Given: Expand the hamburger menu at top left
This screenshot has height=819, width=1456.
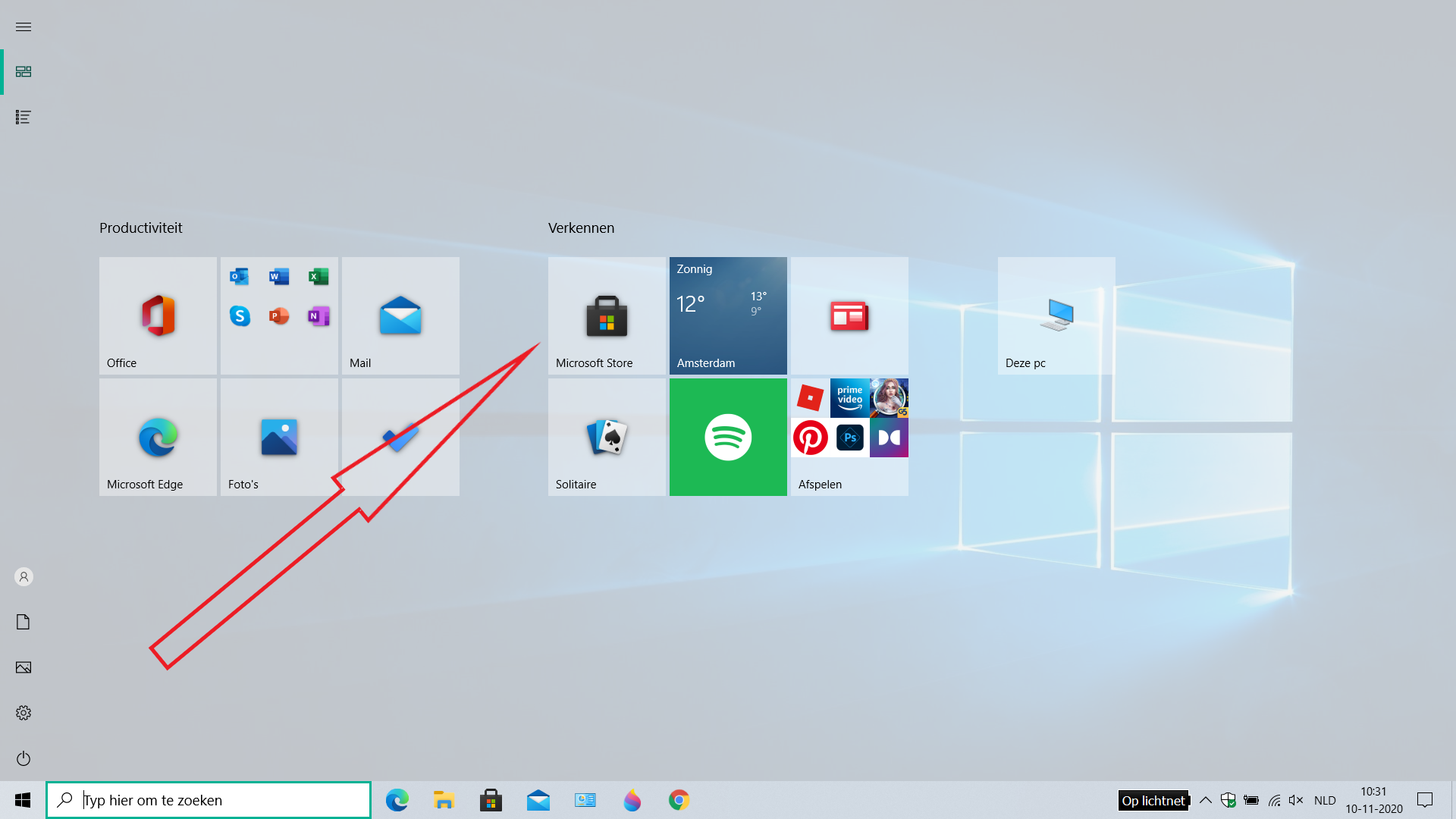Looking at the screenshot, I should coord(24,27).
